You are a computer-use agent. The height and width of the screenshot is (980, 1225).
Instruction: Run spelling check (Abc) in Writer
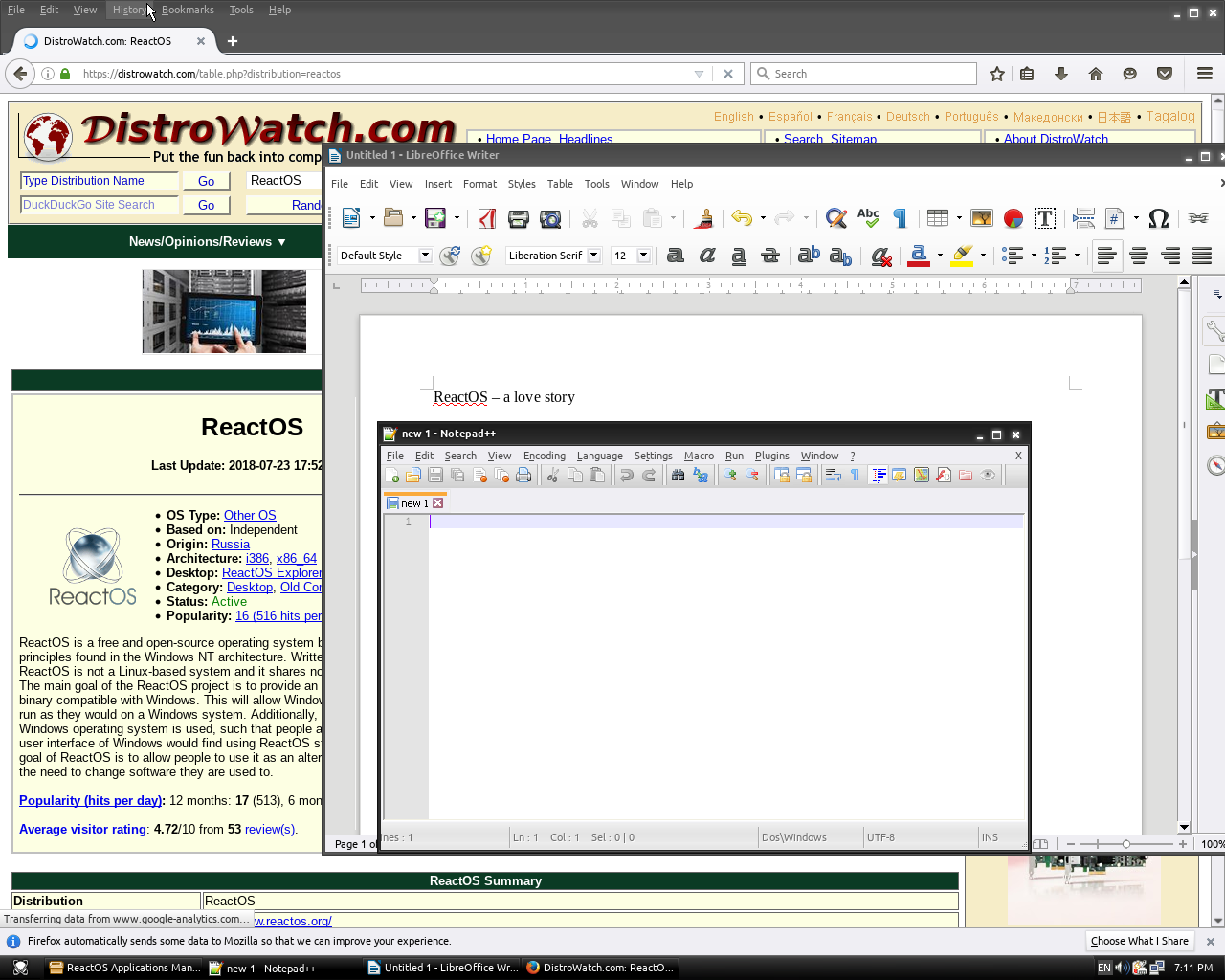(x=868, y=218)
